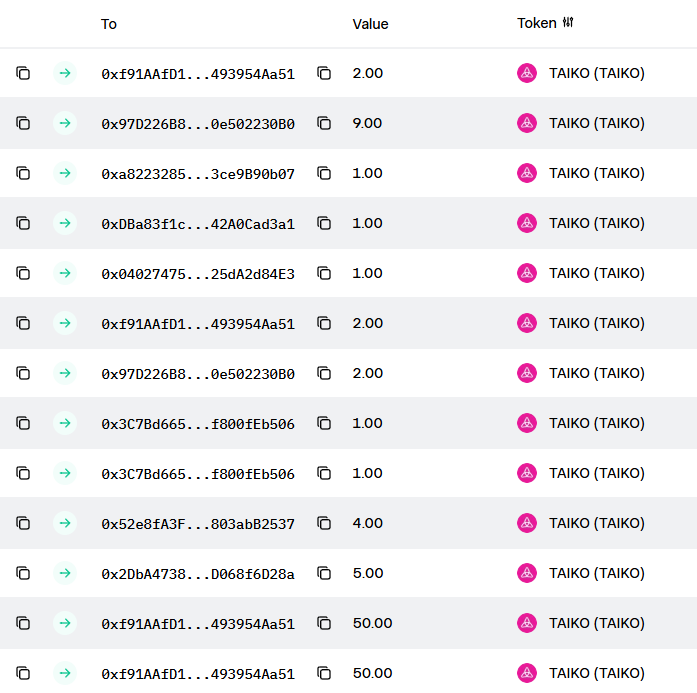This screenshot has width=697, height=693.
Task: Click TAIKO token logo in 0x04027475 row
Action: (x=527, y=273)
